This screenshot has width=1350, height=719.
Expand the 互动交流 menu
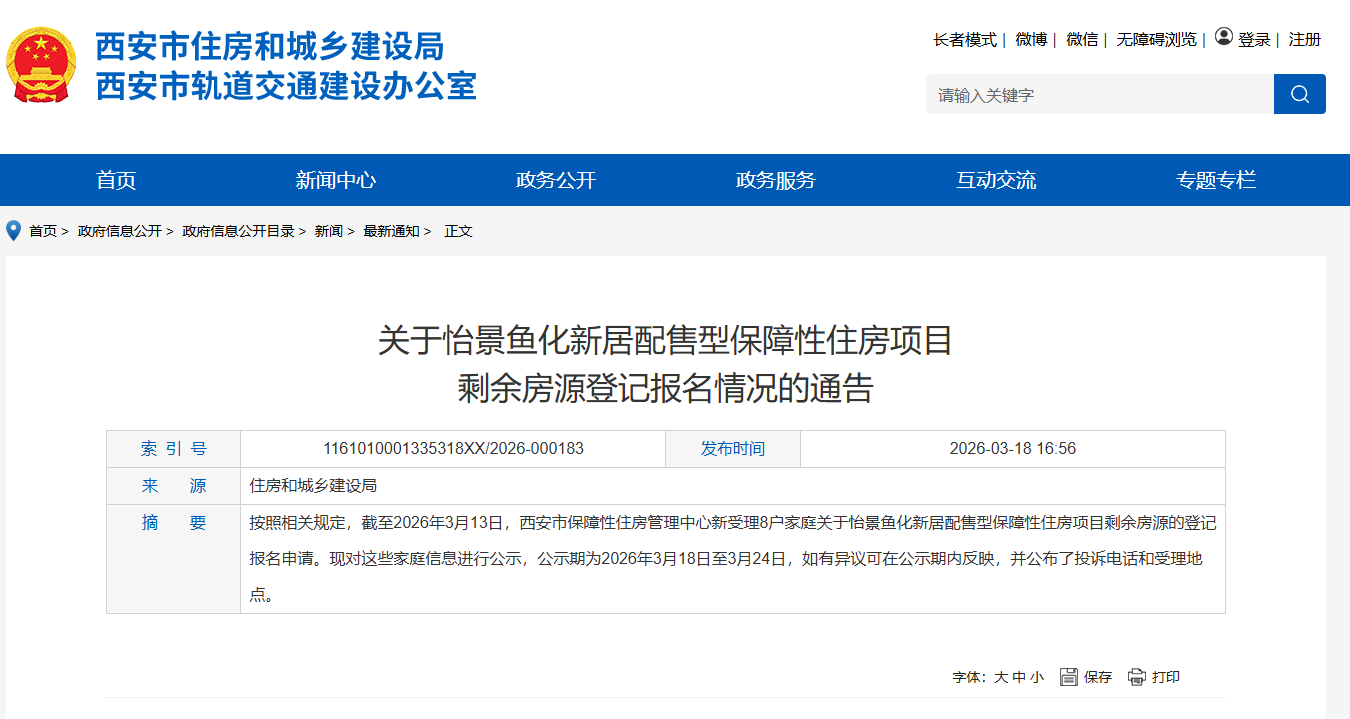996,180
